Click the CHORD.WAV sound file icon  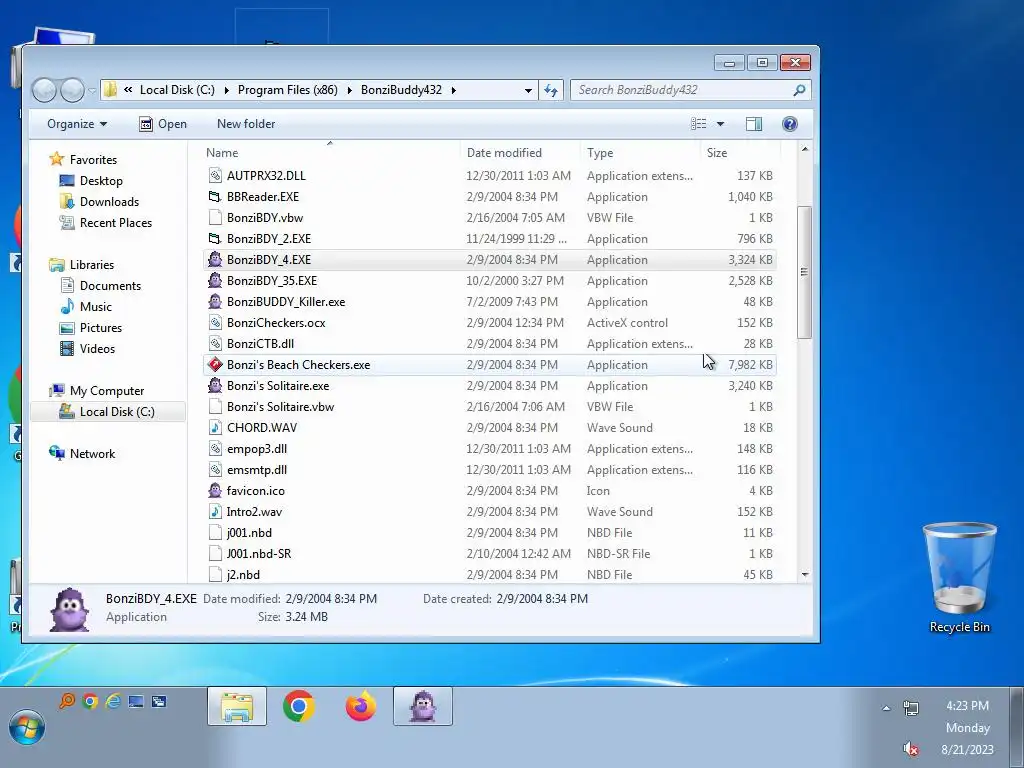pyautogui.click(x=215, y=428)
